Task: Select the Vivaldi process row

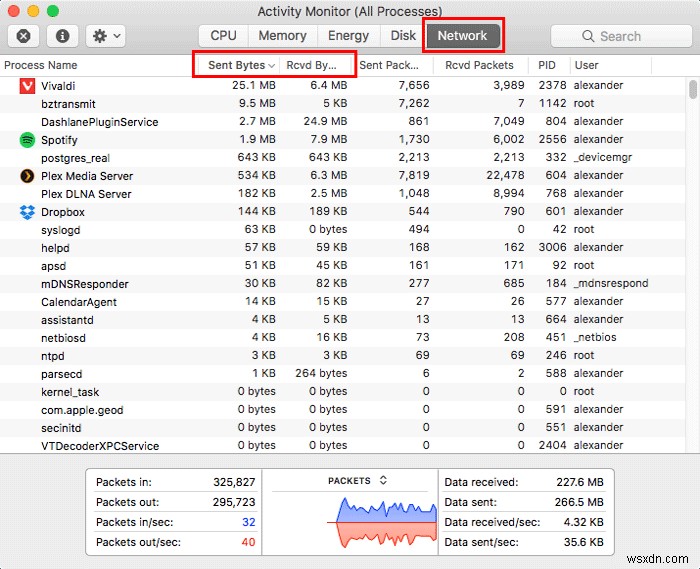Action: [x=342, y=86]
